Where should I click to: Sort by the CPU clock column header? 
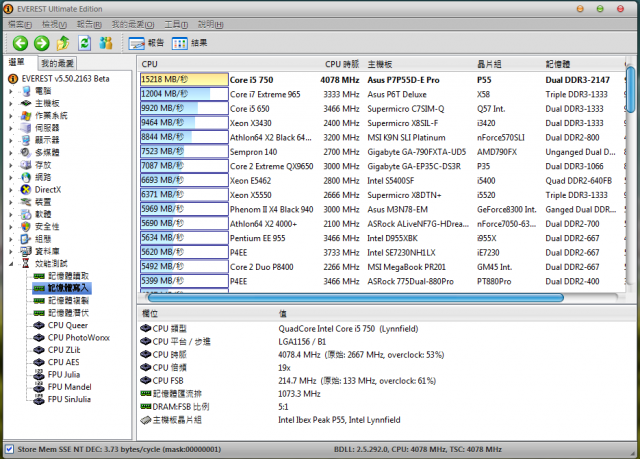[x=342, y=64]
